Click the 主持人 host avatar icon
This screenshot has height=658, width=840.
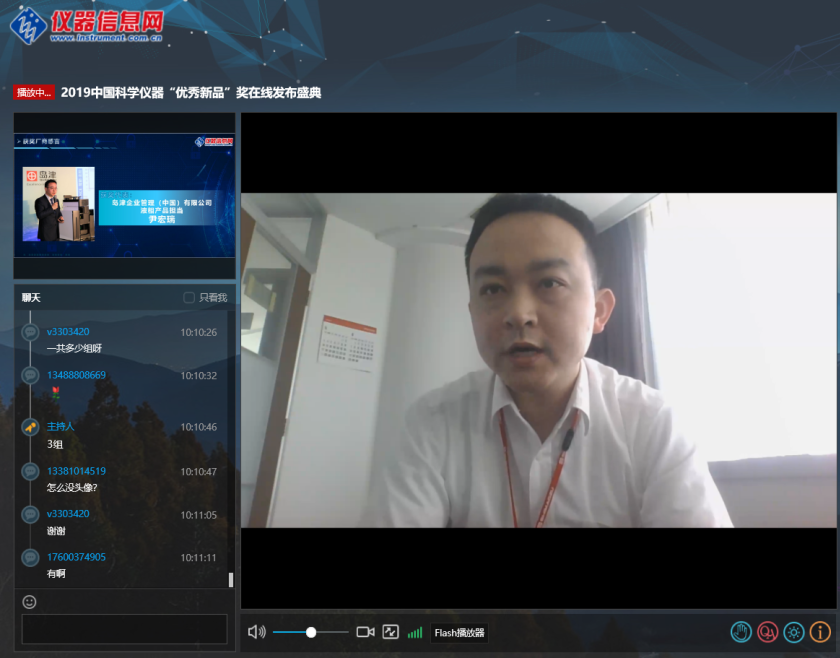[30, 427]
